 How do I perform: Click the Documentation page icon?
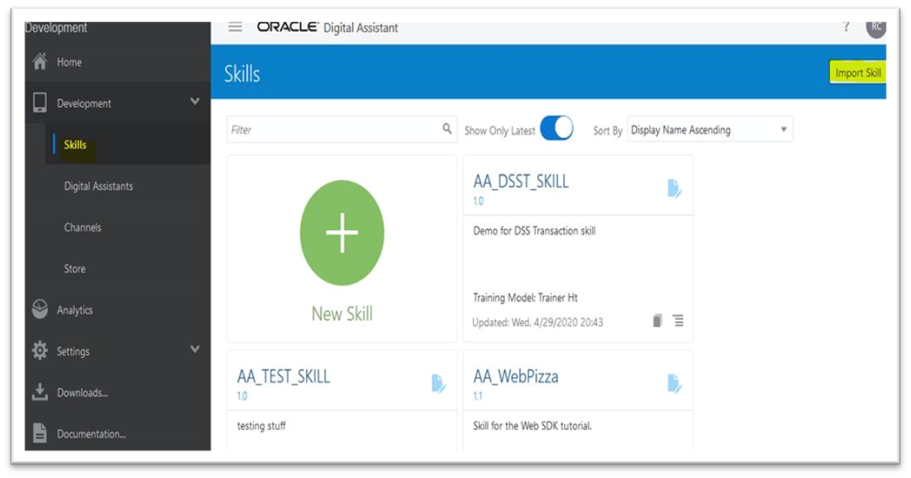[x=40, y=433]
